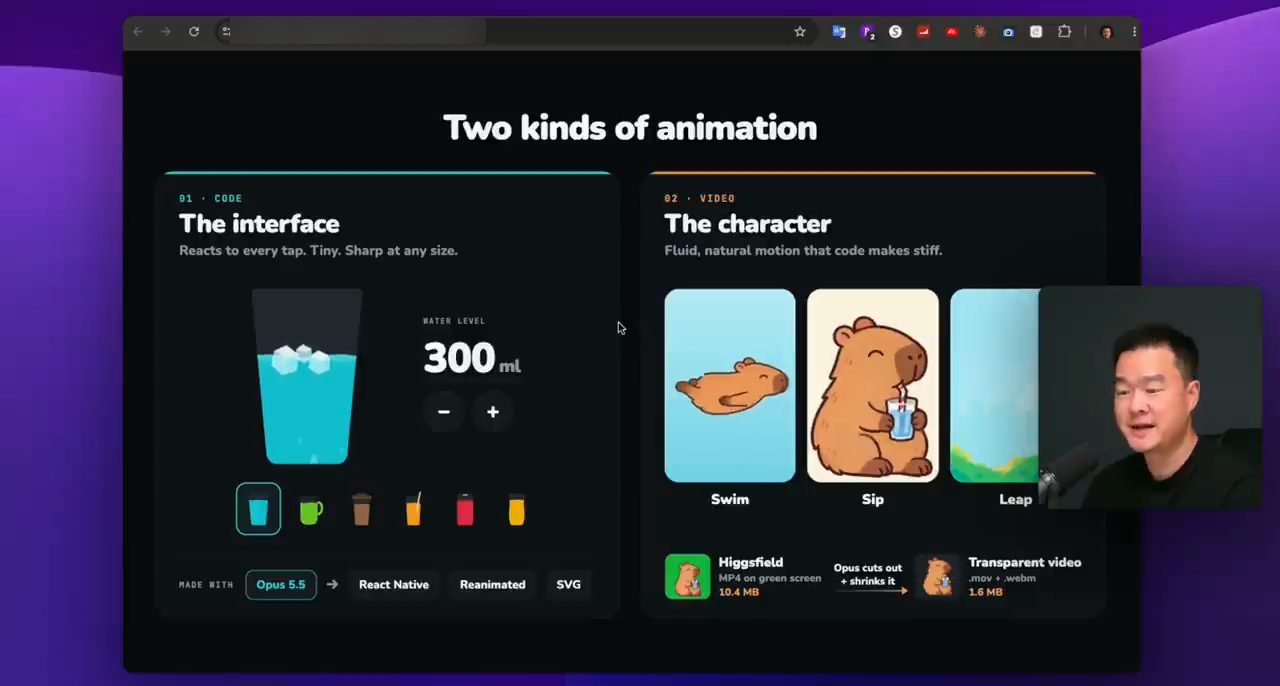Open the purple P extension
The image size is (1280, 686).
(868, 32)
